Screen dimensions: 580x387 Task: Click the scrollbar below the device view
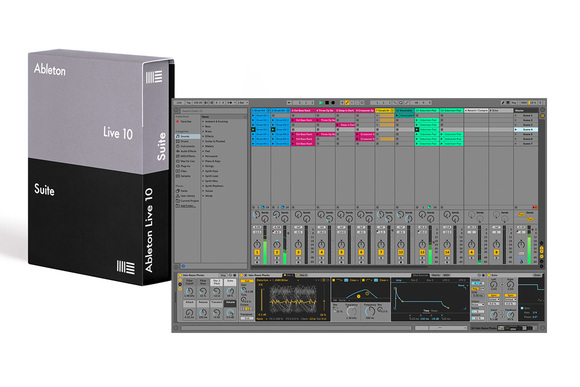(296, 328)
